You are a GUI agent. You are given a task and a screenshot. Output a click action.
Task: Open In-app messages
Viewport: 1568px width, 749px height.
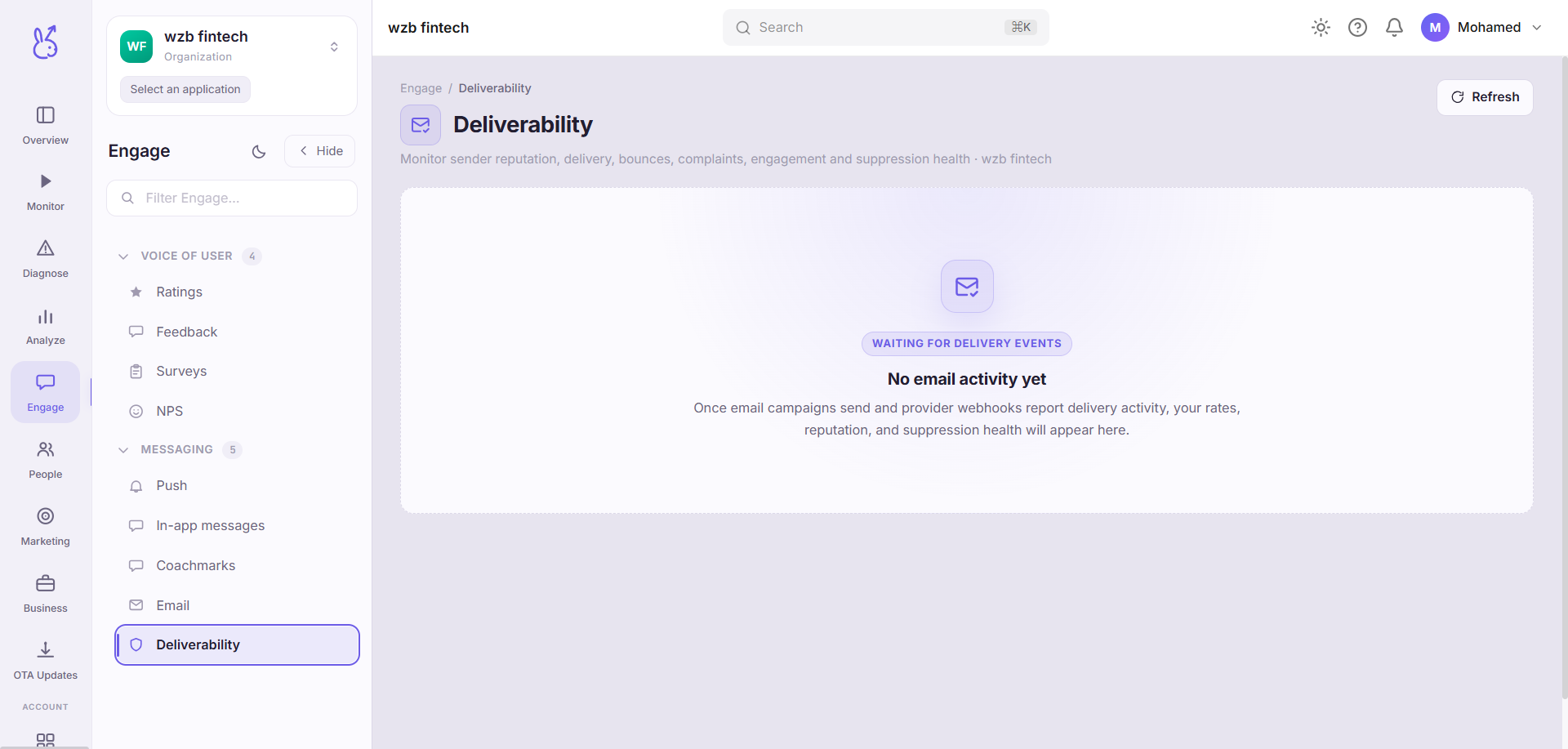coord(237,526)
